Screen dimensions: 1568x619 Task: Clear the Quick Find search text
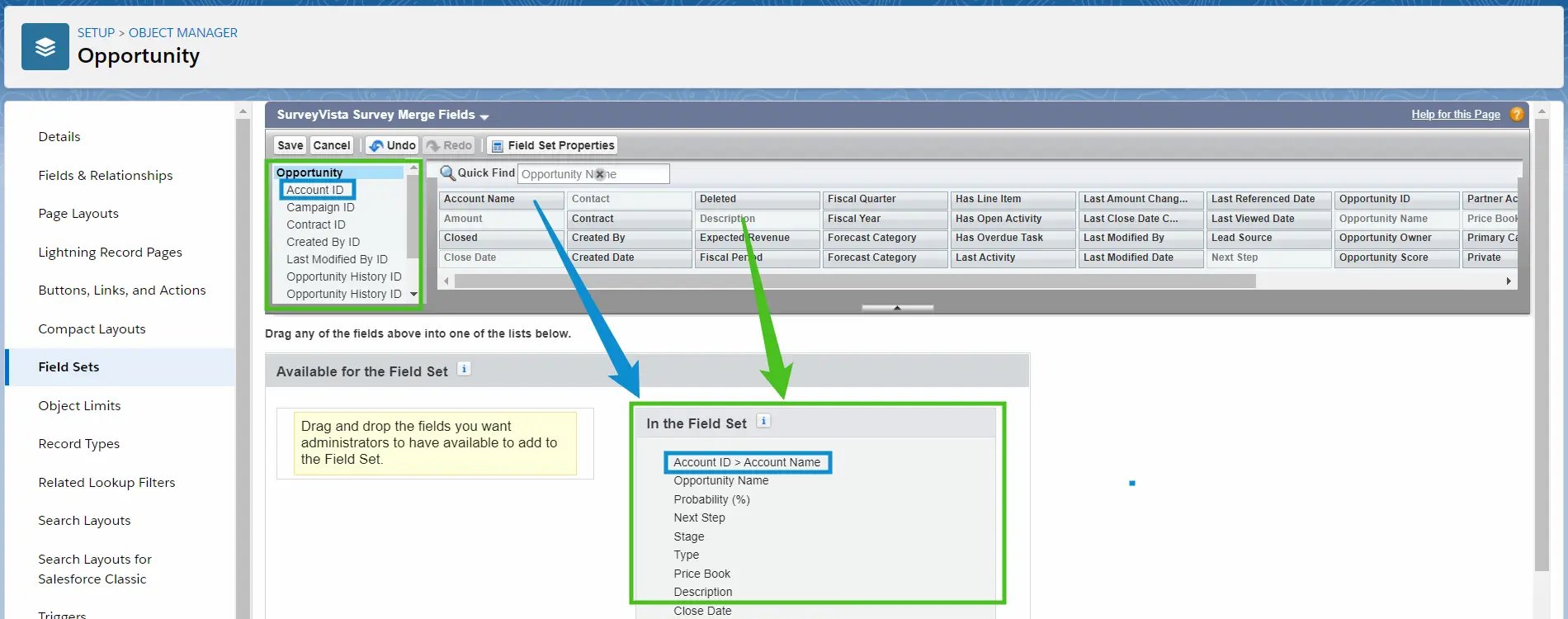click(600, 174)
